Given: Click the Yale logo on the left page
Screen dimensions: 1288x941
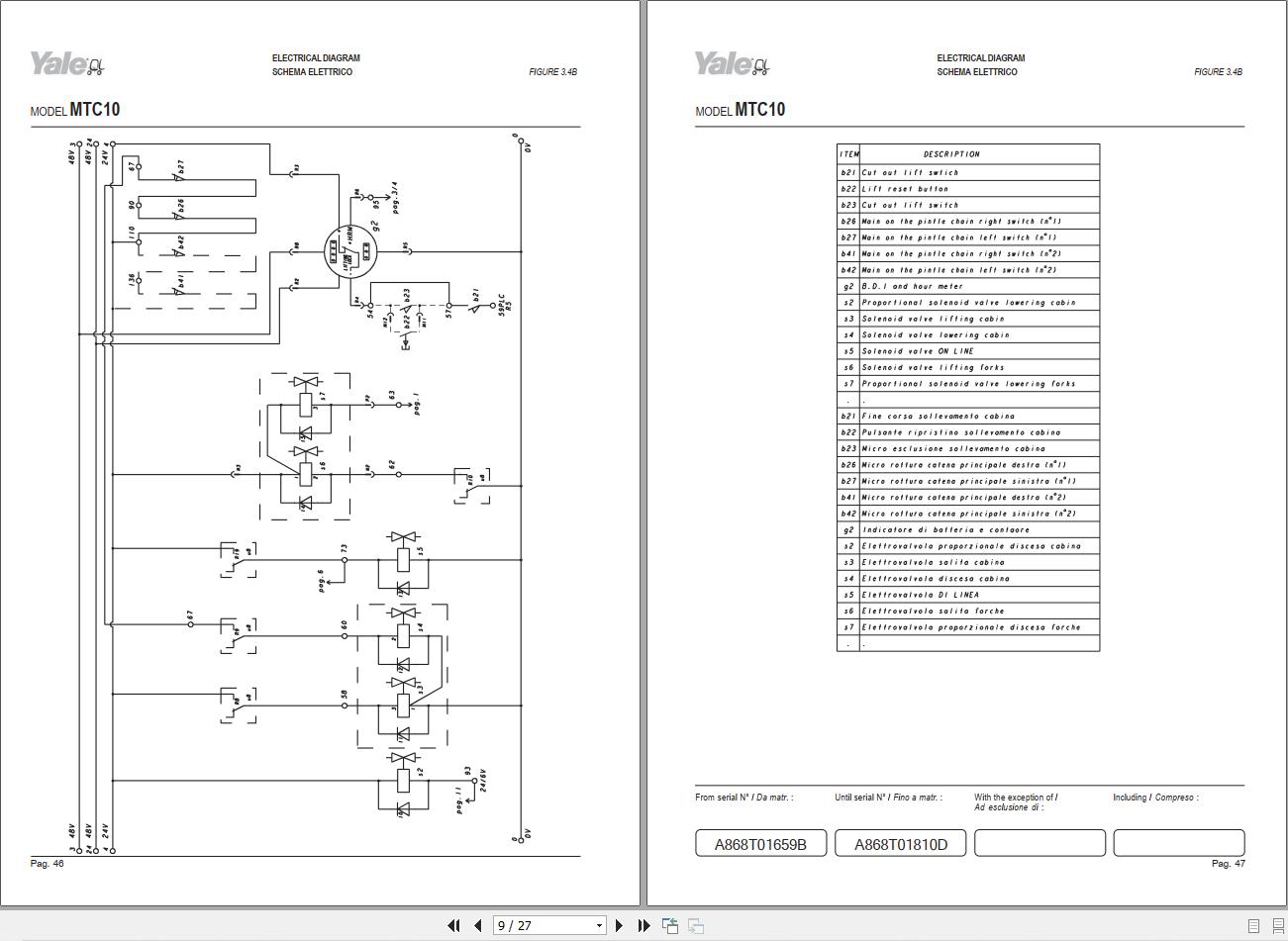Looking at the screenshot, I should click(x=66, y=64).
